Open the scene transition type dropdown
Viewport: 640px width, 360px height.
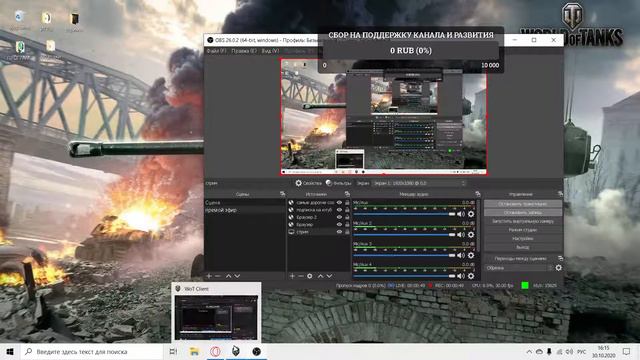(x=519, y=268)
